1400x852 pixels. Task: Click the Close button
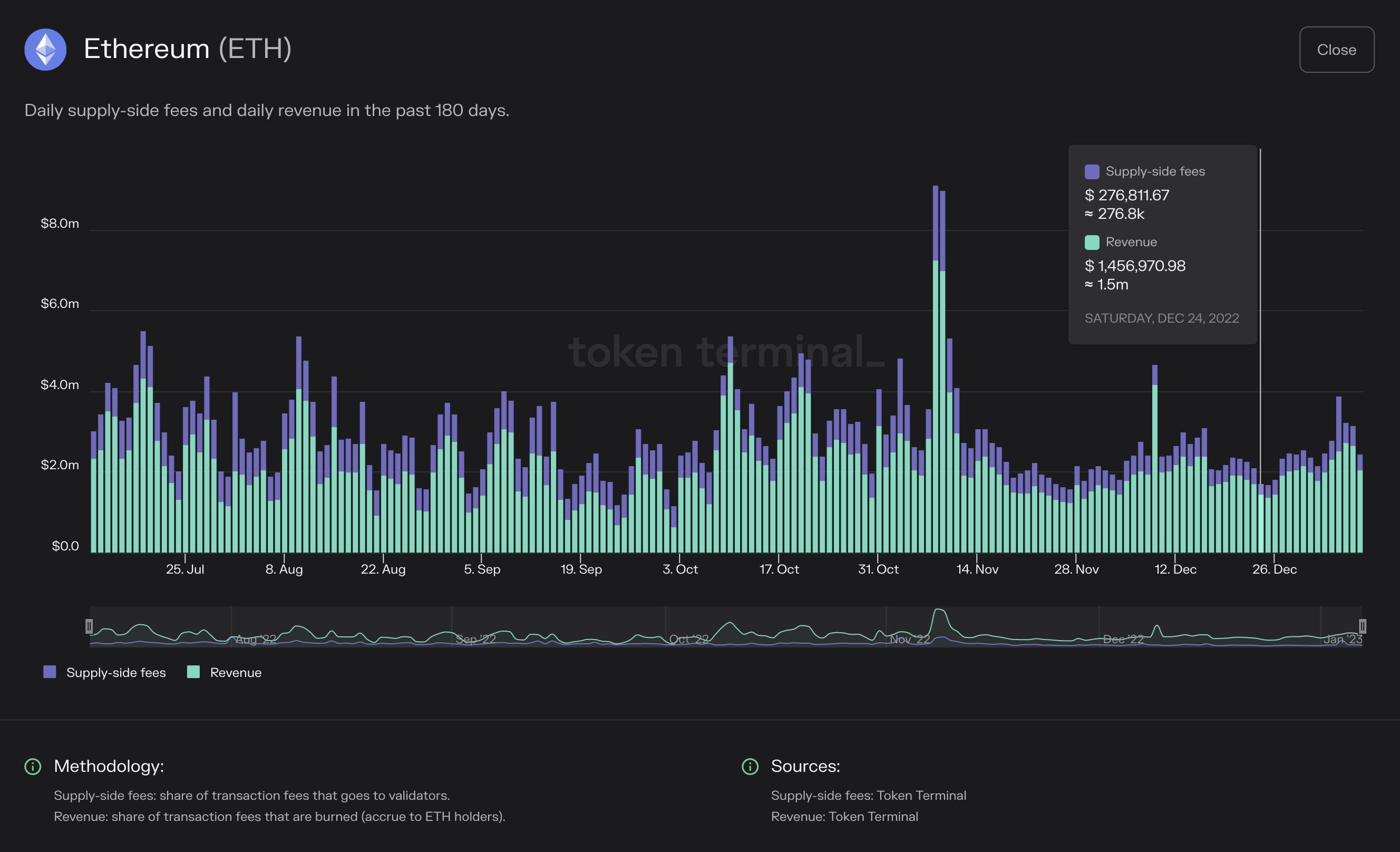pyautogui.click(x=1336, y=50)
